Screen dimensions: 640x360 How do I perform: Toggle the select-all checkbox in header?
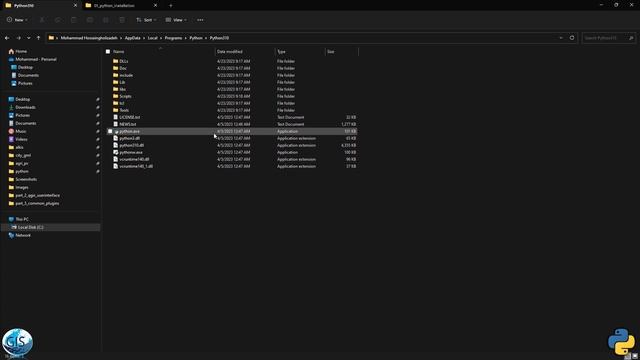point(108,51)
